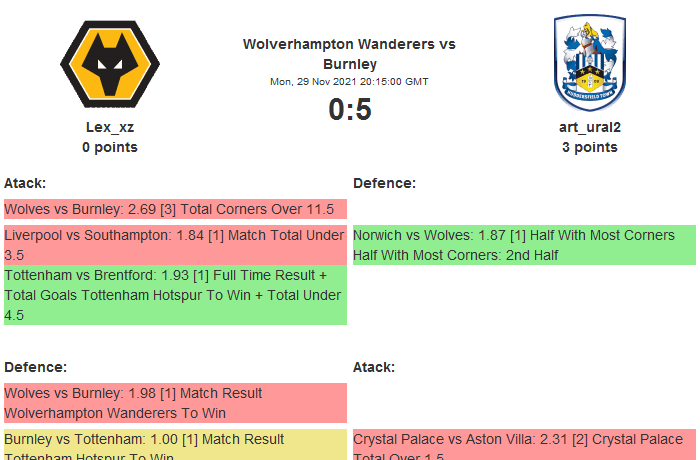
Task: Select the Norwich vs Wolves corners bet
Action: click(x=524, y=245)
